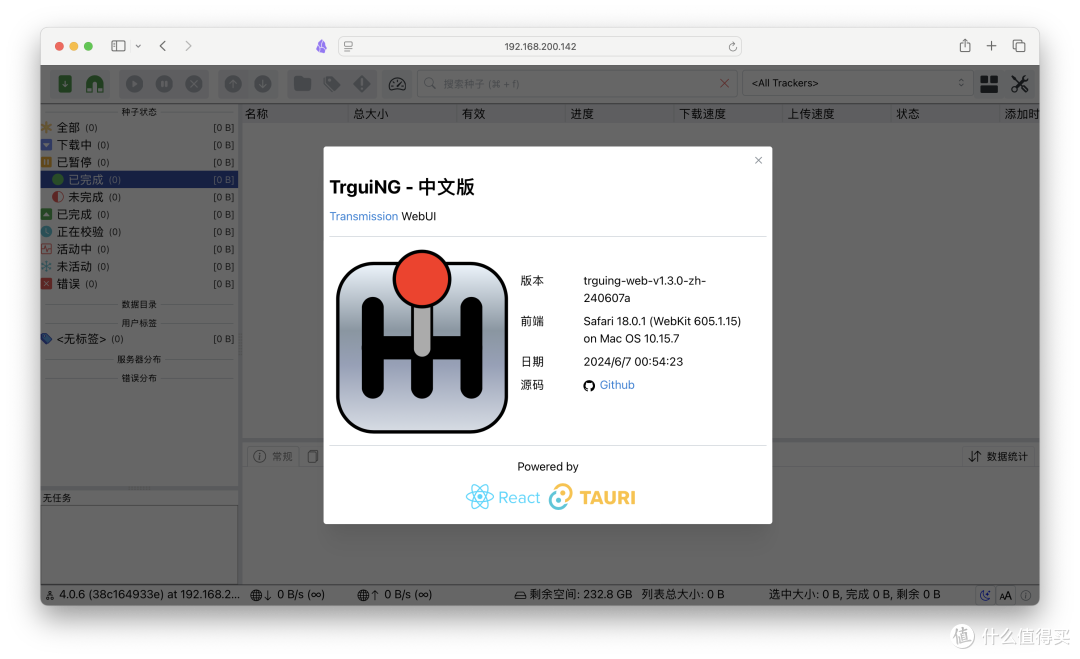Click the gear-shift app logo image
Image resolution: width=1080 pixels, height=659 pixels.
coord(422,342)
